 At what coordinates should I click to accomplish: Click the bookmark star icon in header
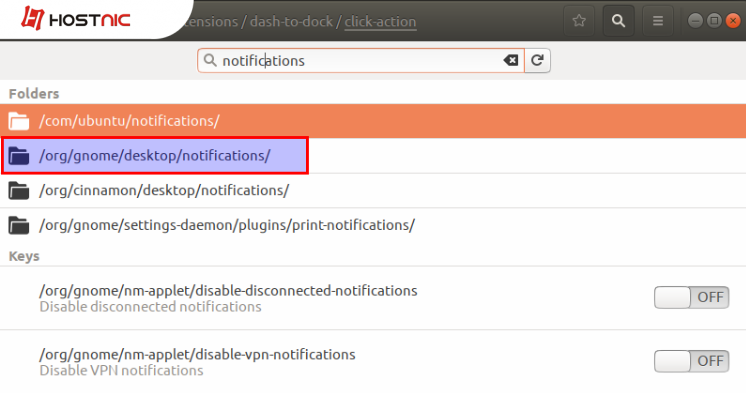point(579,21)
